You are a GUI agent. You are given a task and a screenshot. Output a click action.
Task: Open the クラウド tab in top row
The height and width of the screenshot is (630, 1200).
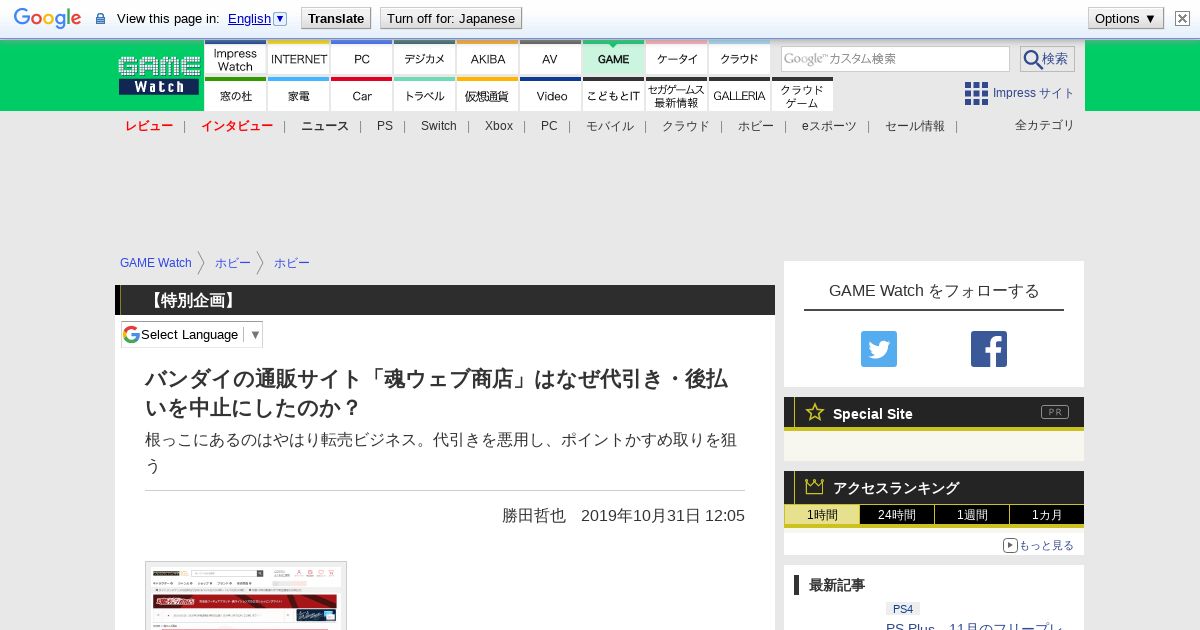click(740, 59)
